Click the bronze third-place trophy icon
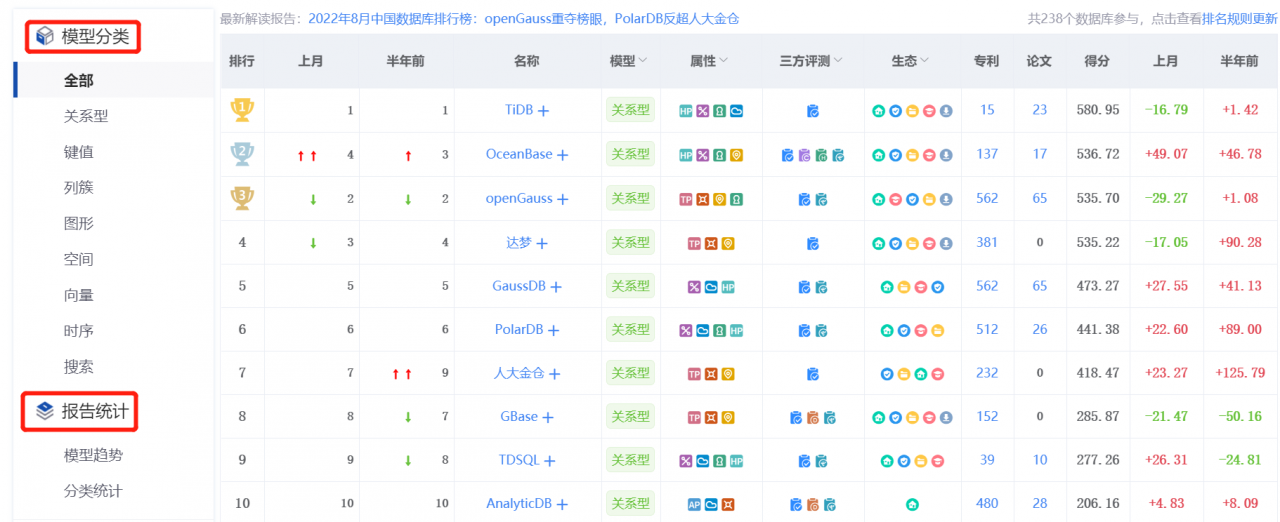Image resolution: width=1280 pixels, height=522 pixels. pos(242,197)
